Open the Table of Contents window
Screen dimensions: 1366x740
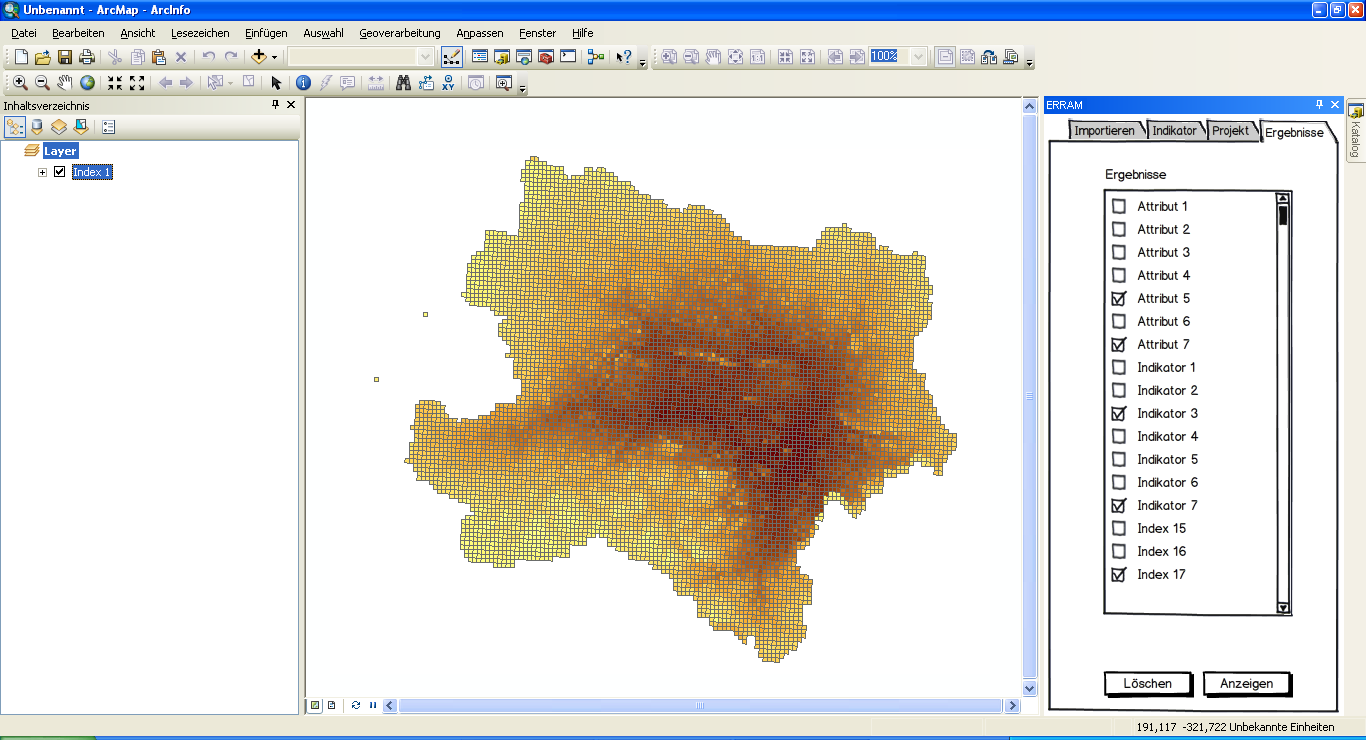tap(480, 57)
